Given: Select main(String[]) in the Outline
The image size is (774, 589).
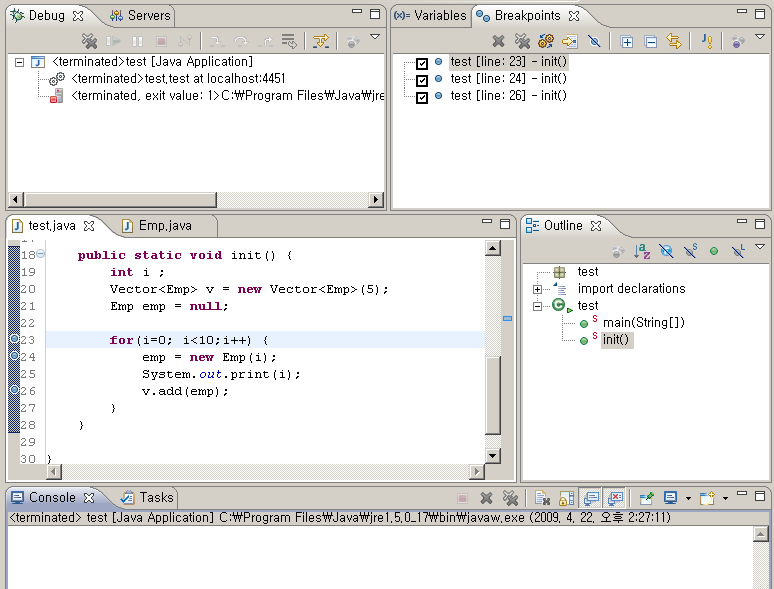Looking at the screenshot, I should [643, 323].
